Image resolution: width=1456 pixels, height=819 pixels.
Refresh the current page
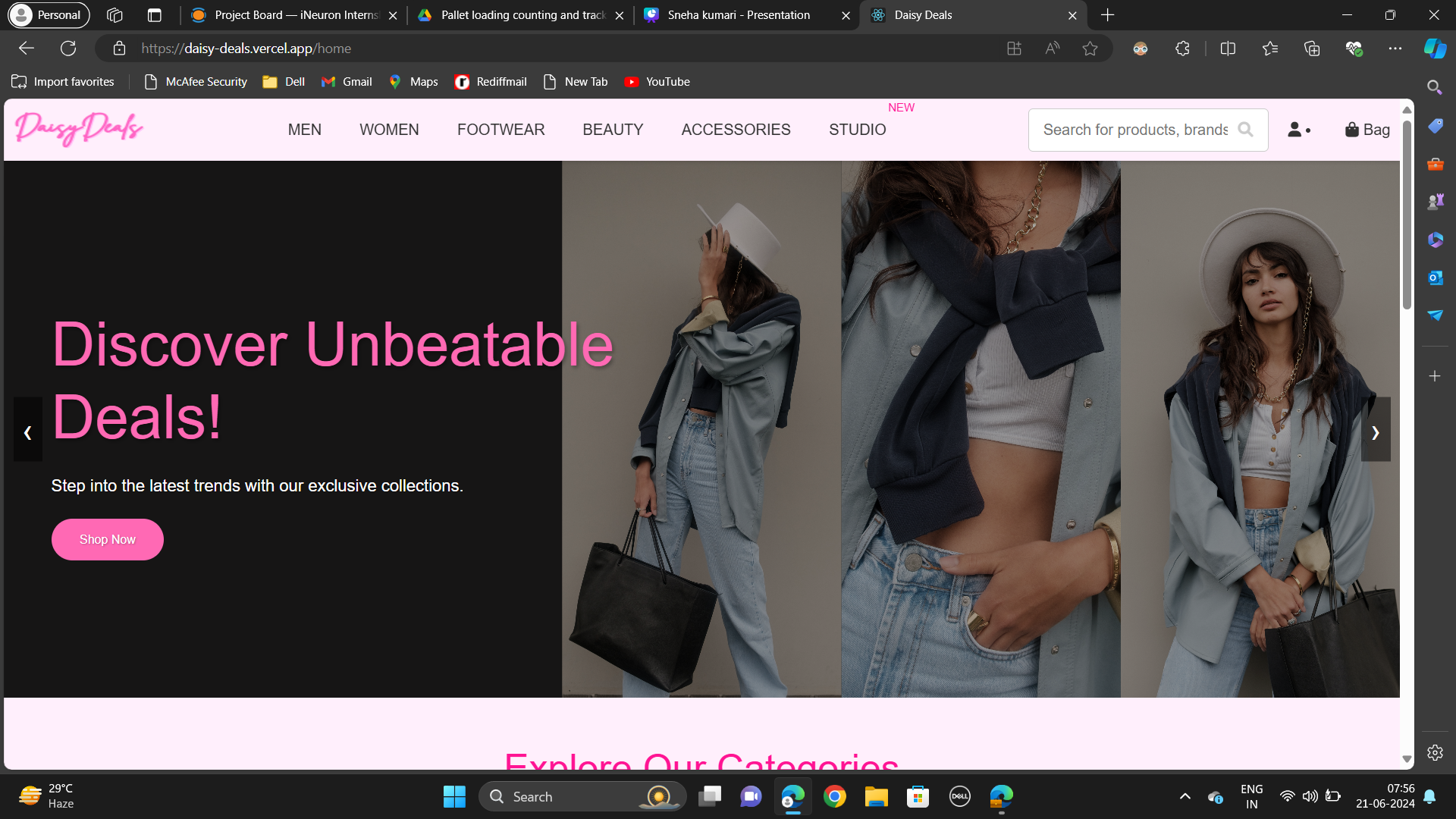(68, 49)
